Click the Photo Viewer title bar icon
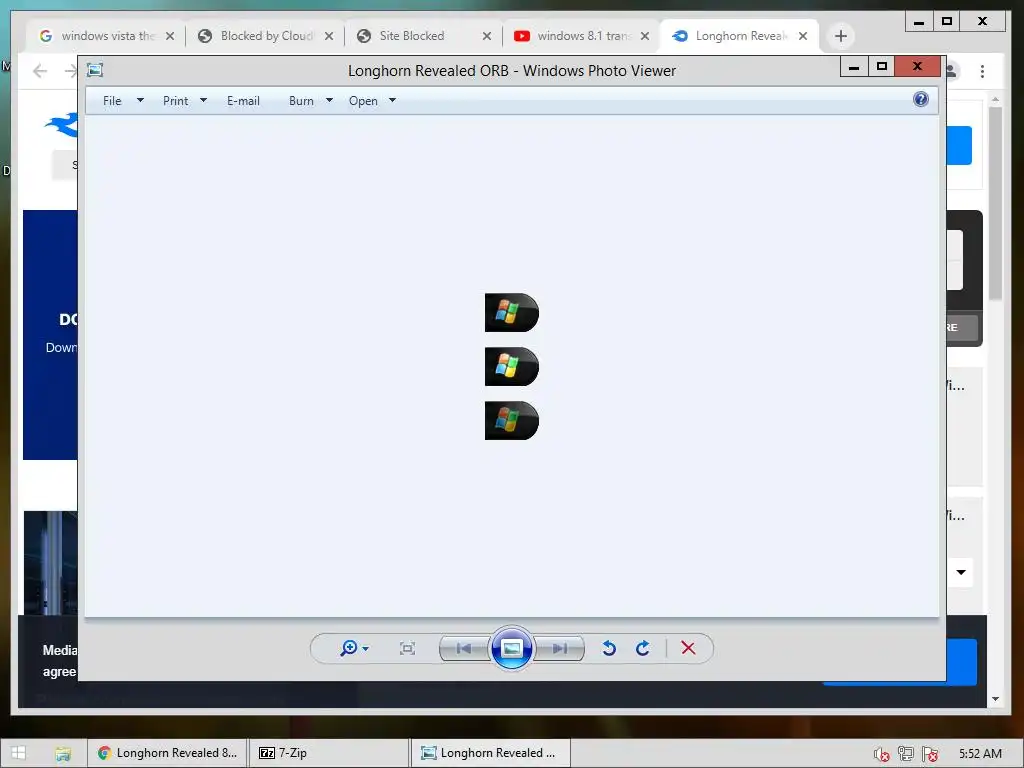Image resolution: width=1024 pixels, height=768 pixels. [x=95, y=70]
